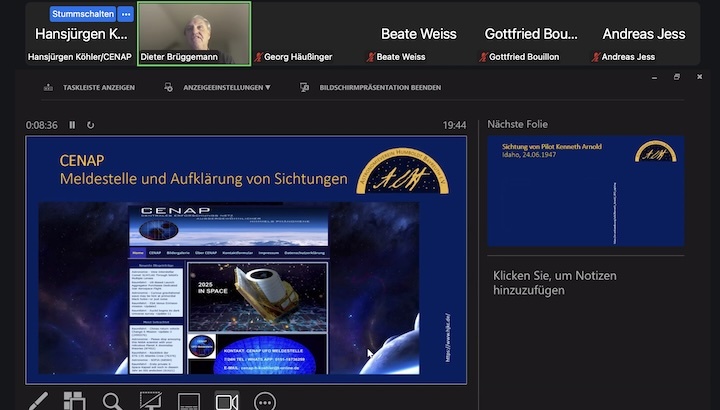Open more slide show options
Viewport: 720px width, 410px height.
click(x=265, y=401)
